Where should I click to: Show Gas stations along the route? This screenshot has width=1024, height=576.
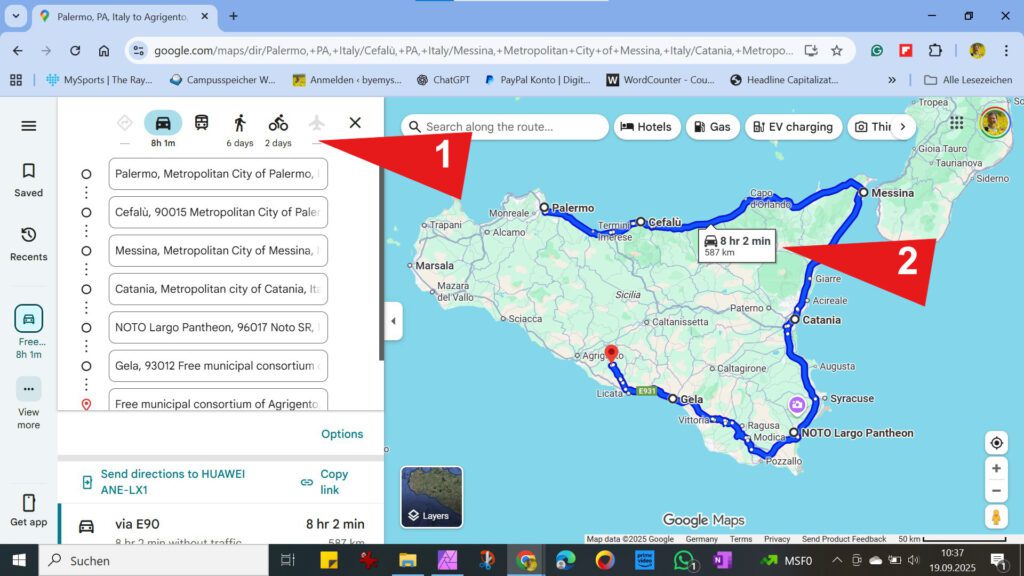[712, 127]
